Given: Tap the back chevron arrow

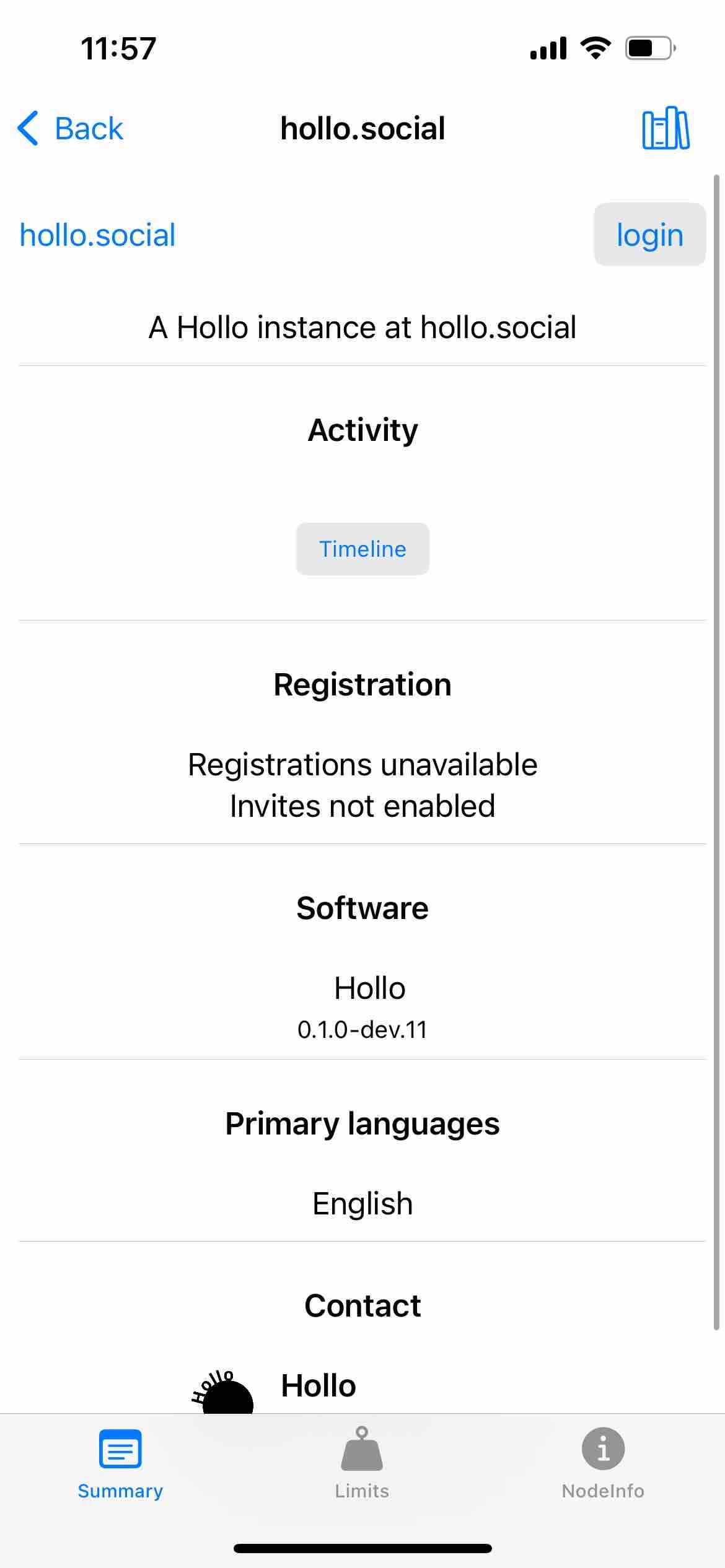Looking at the screenshot, I should (x=28, y=128).
